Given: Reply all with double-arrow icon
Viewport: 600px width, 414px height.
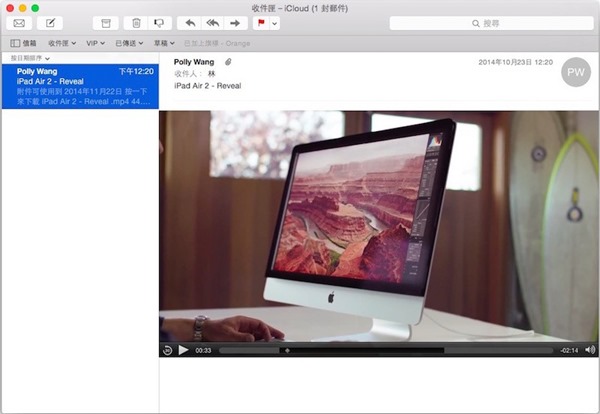Looking at the screenshot, I should pyautogui.click(x=213, y=23).
